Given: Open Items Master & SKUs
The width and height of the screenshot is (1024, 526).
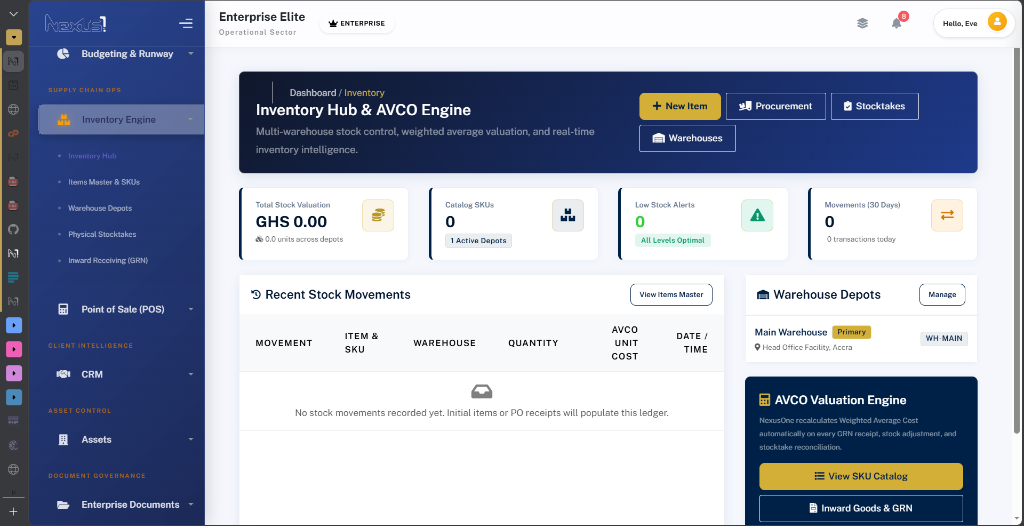Looking at the screenshot, I should click(x=104, y=182).
